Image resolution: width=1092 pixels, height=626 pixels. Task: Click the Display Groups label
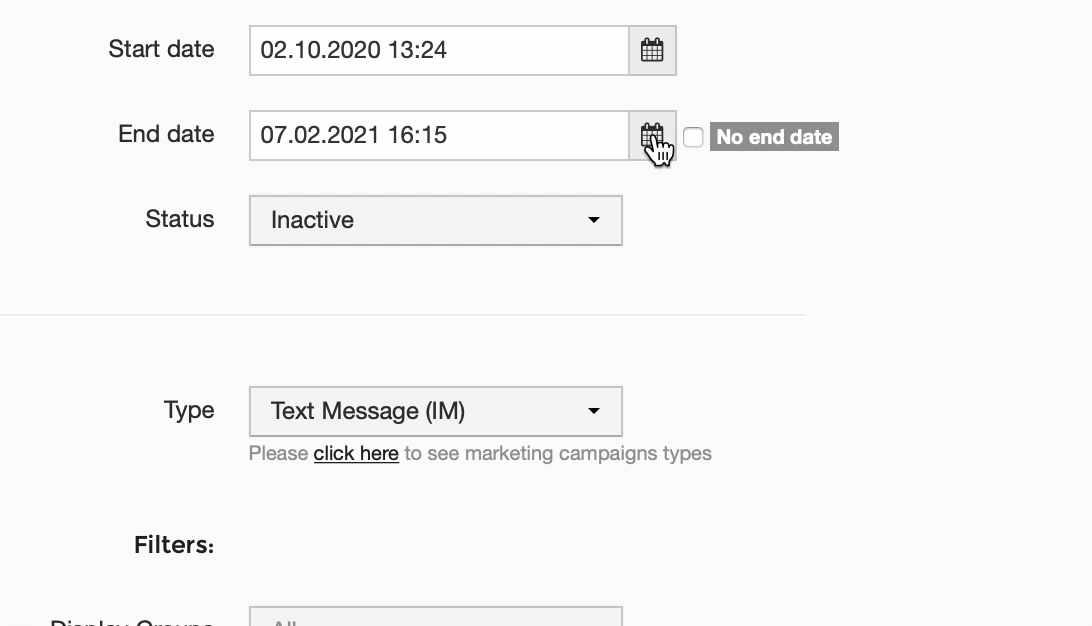(132, 621)
